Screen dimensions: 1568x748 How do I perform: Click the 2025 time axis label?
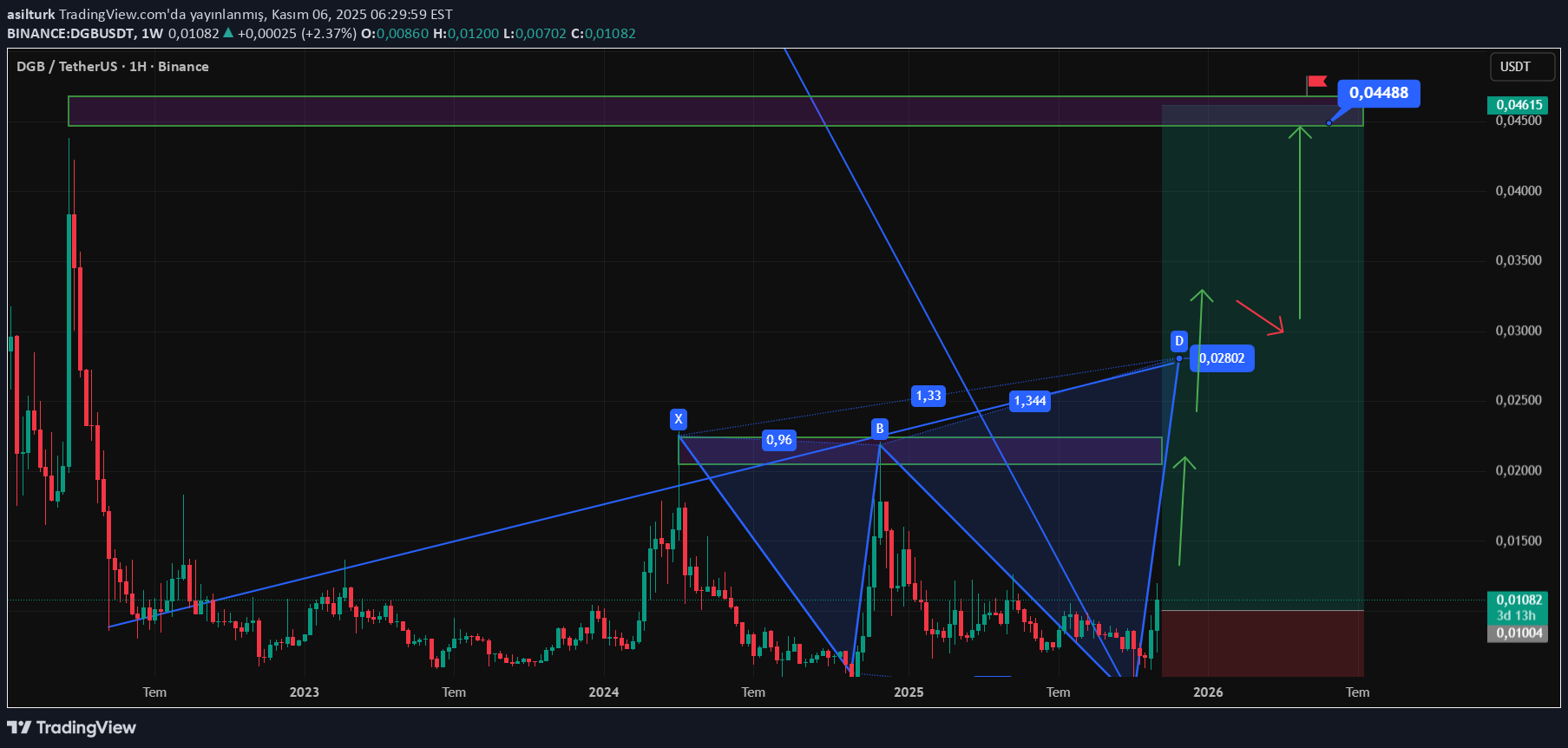point(909,692)
